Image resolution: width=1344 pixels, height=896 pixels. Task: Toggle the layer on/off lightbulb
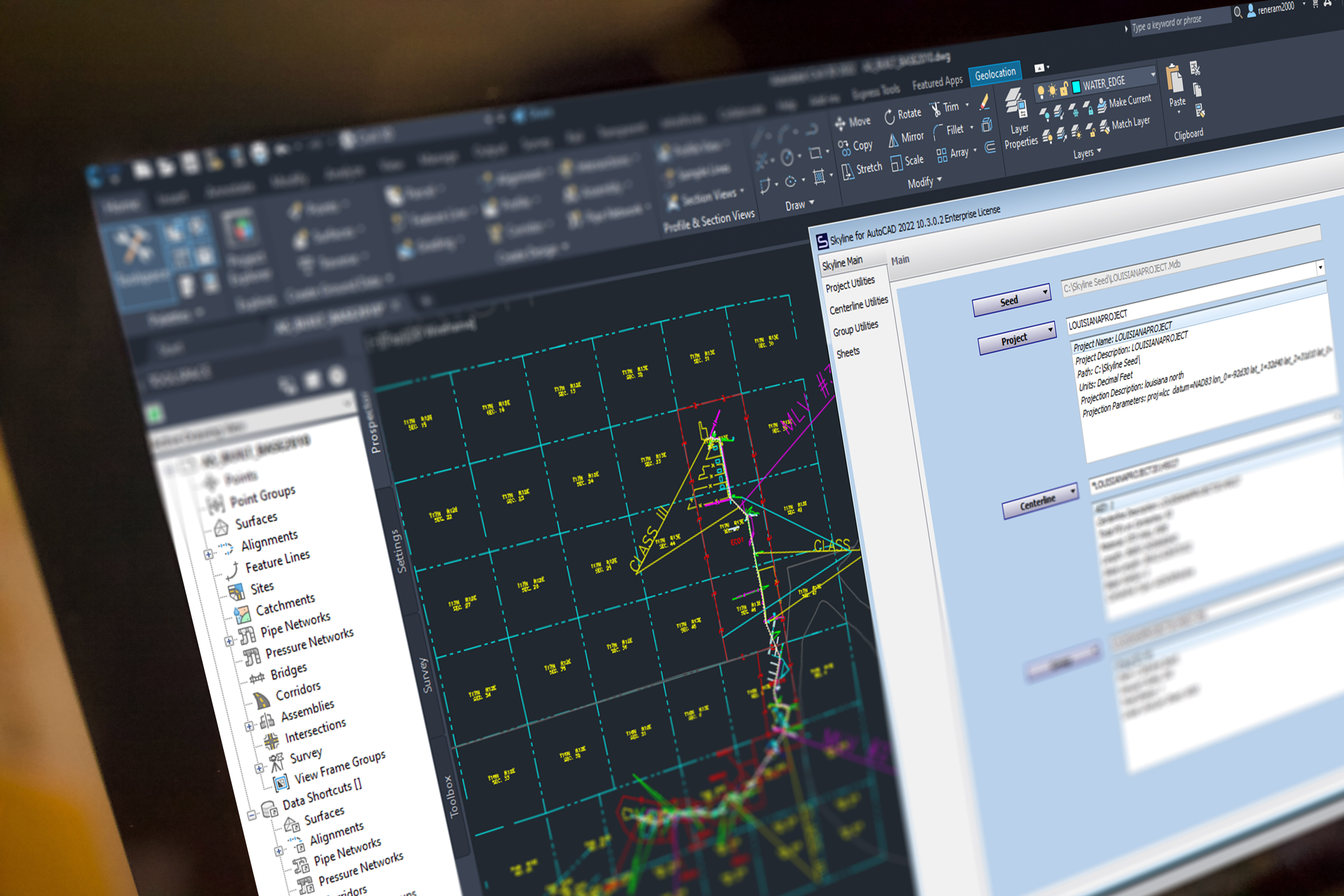(x=1041, y=90)
